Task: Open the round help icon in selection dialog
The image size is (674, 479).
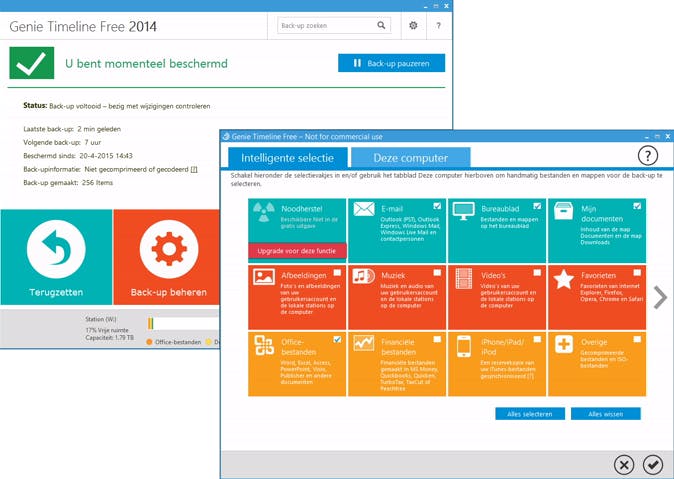Action: coord(648,155)
